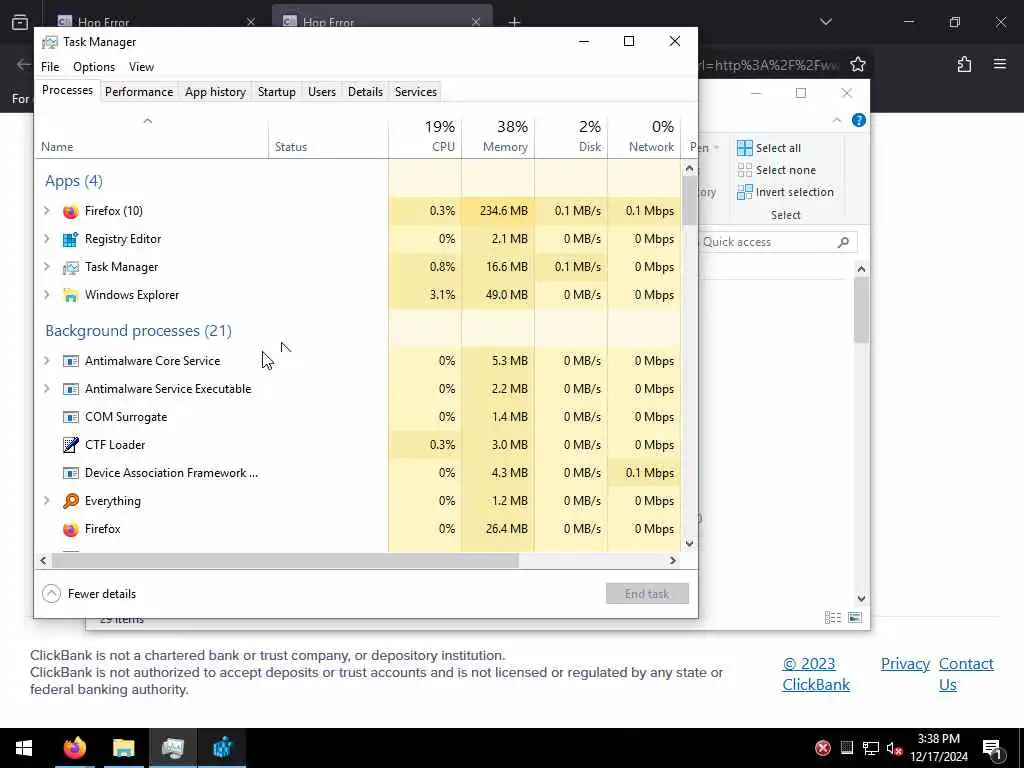
Task: Expand the Registry Editor process row
Action: [x=47, y=238]
